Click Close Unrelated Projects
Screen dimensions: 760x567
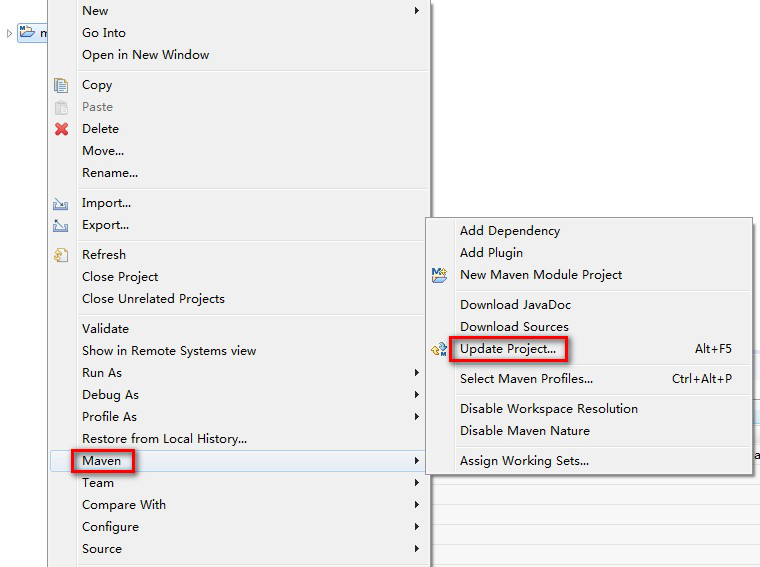tap(153, 299)
